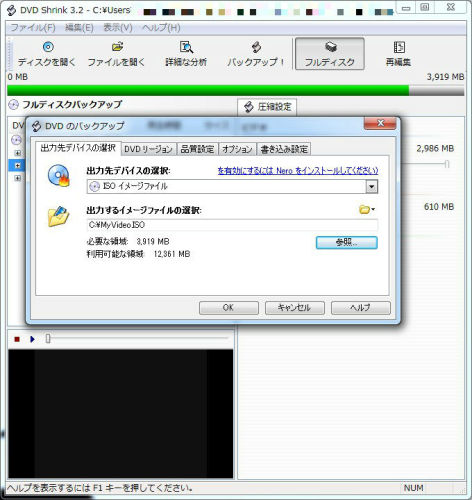Open the 表示(V) menu

tap(118, 28)
